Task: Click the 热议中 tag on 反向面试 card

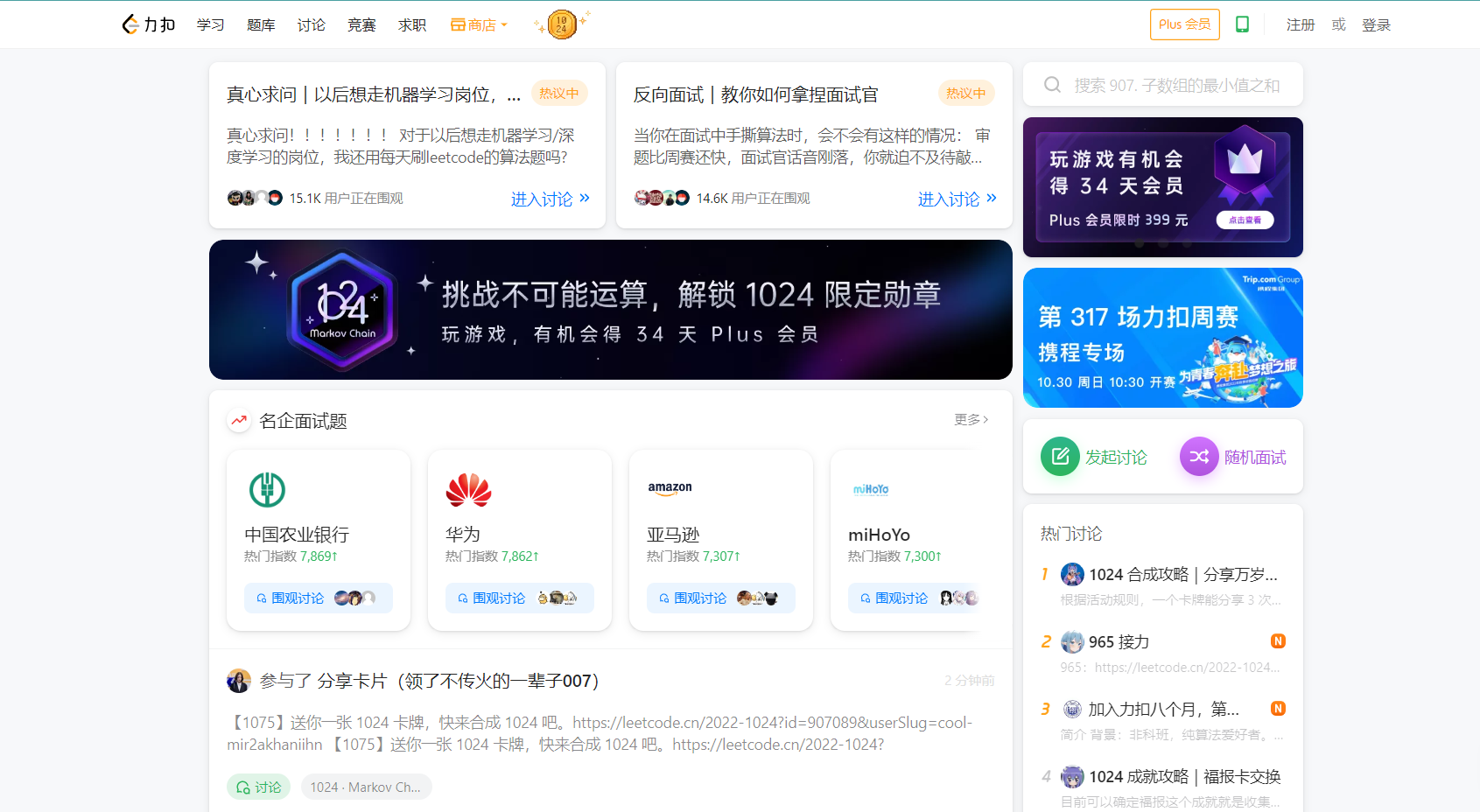Action: pyautogui.click(x=966, y=93)
